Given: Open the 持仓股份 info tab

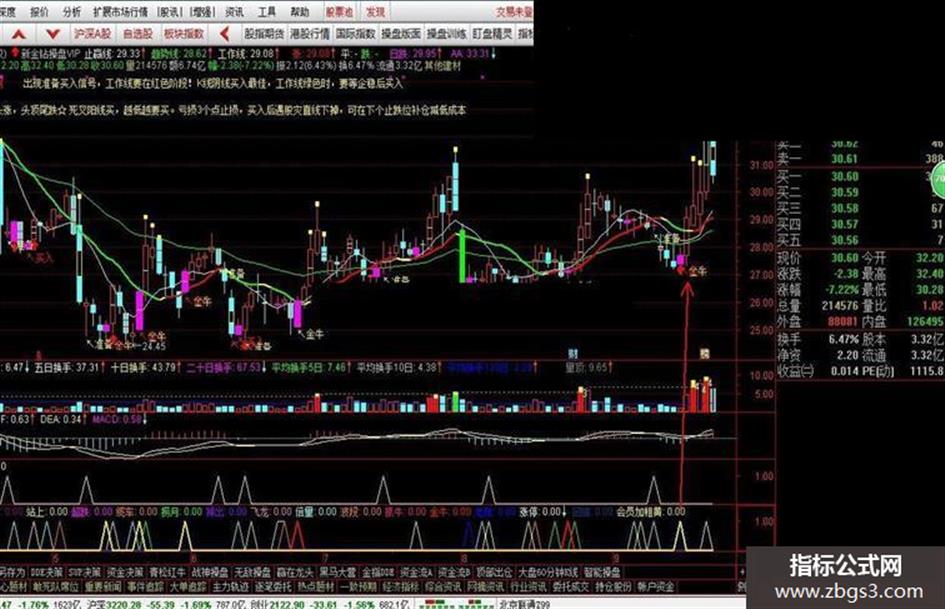Looking at the screenshot, I should click(x=613, y=586).
